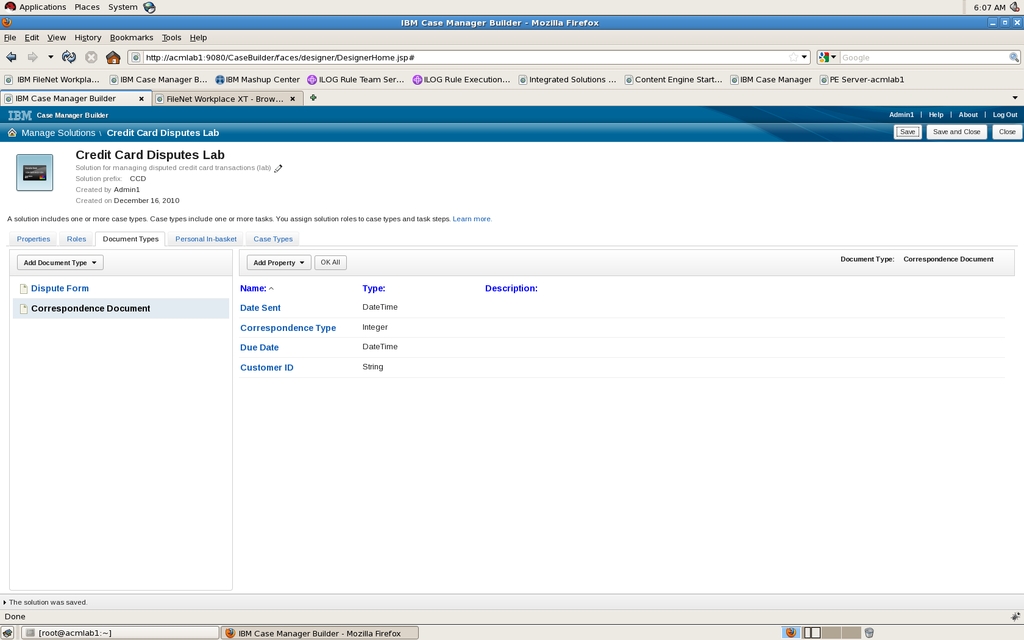Open the Add Property dropdown
The width and height of the screenshot is (1024, 640).
pyautogui.click(x=279, y=263)
